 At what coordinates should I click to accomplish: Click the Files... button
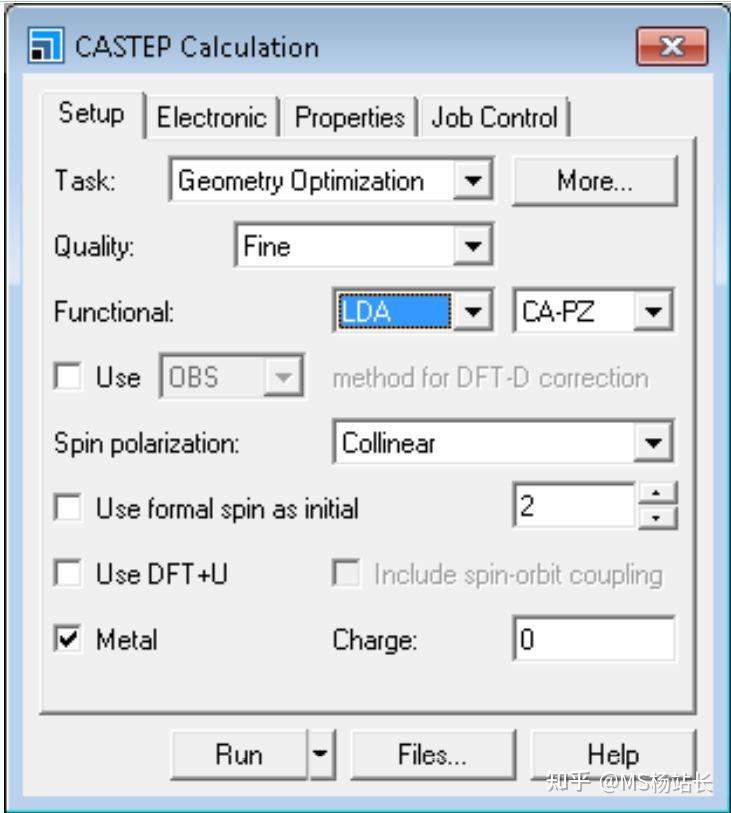click(x=434, y=754)
